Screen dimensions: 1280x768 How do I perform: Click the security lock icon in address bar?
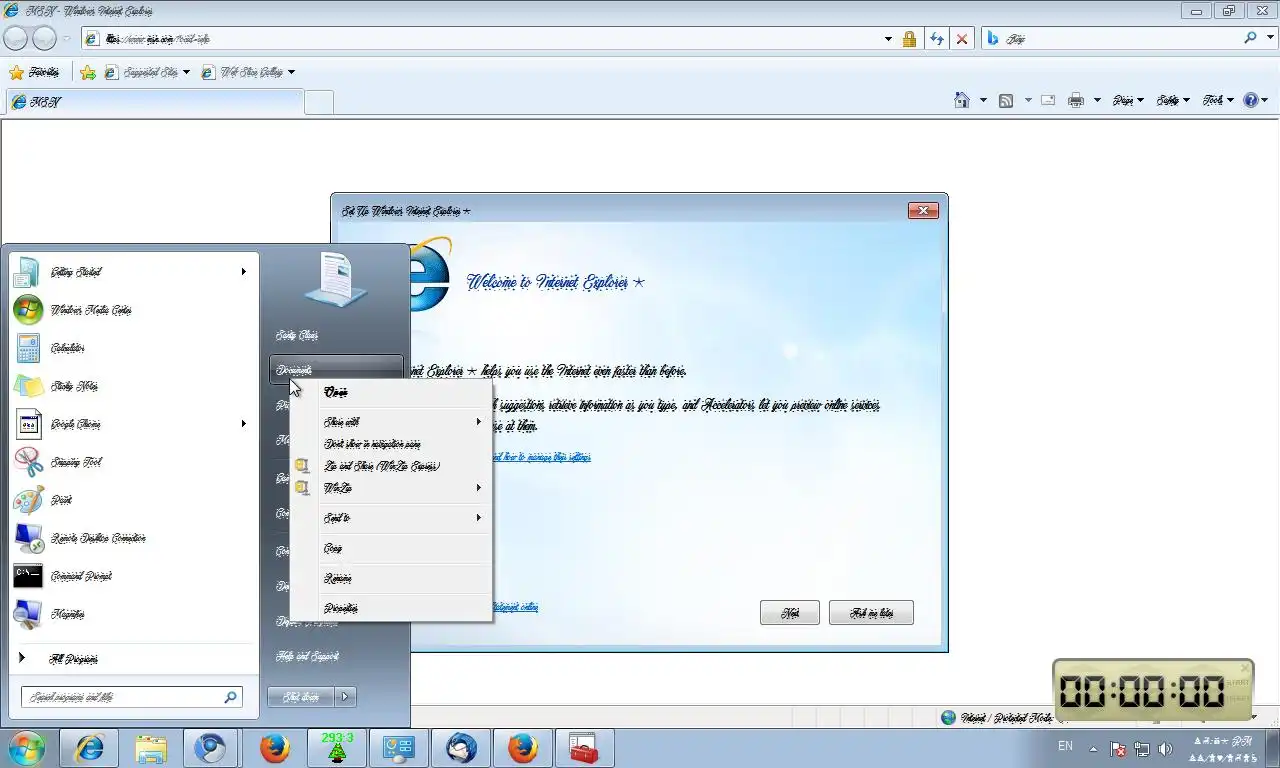coord(909,38)
